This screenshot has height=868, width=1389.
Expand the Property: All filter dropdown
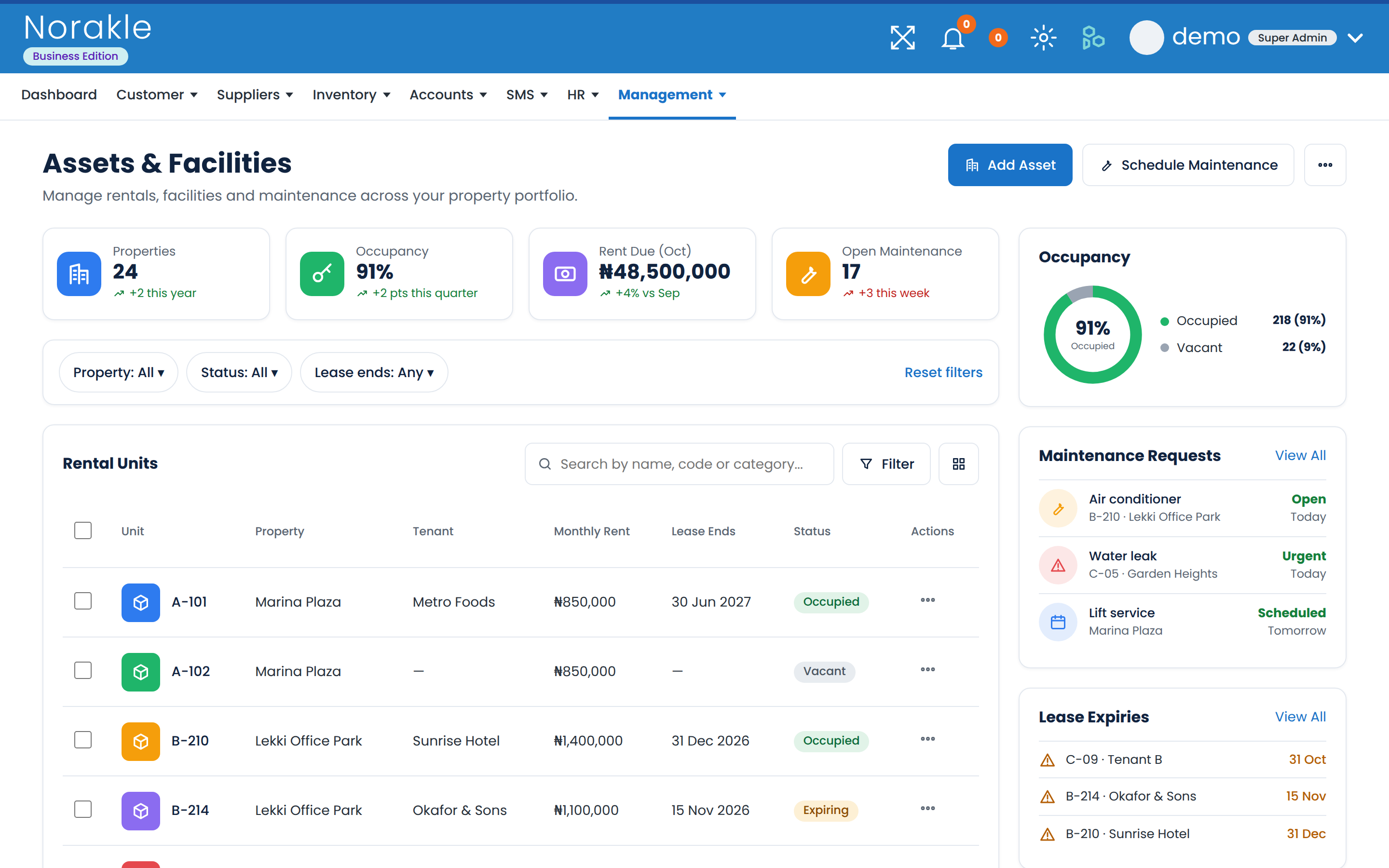pyautogui.click(x=119, y=373)
